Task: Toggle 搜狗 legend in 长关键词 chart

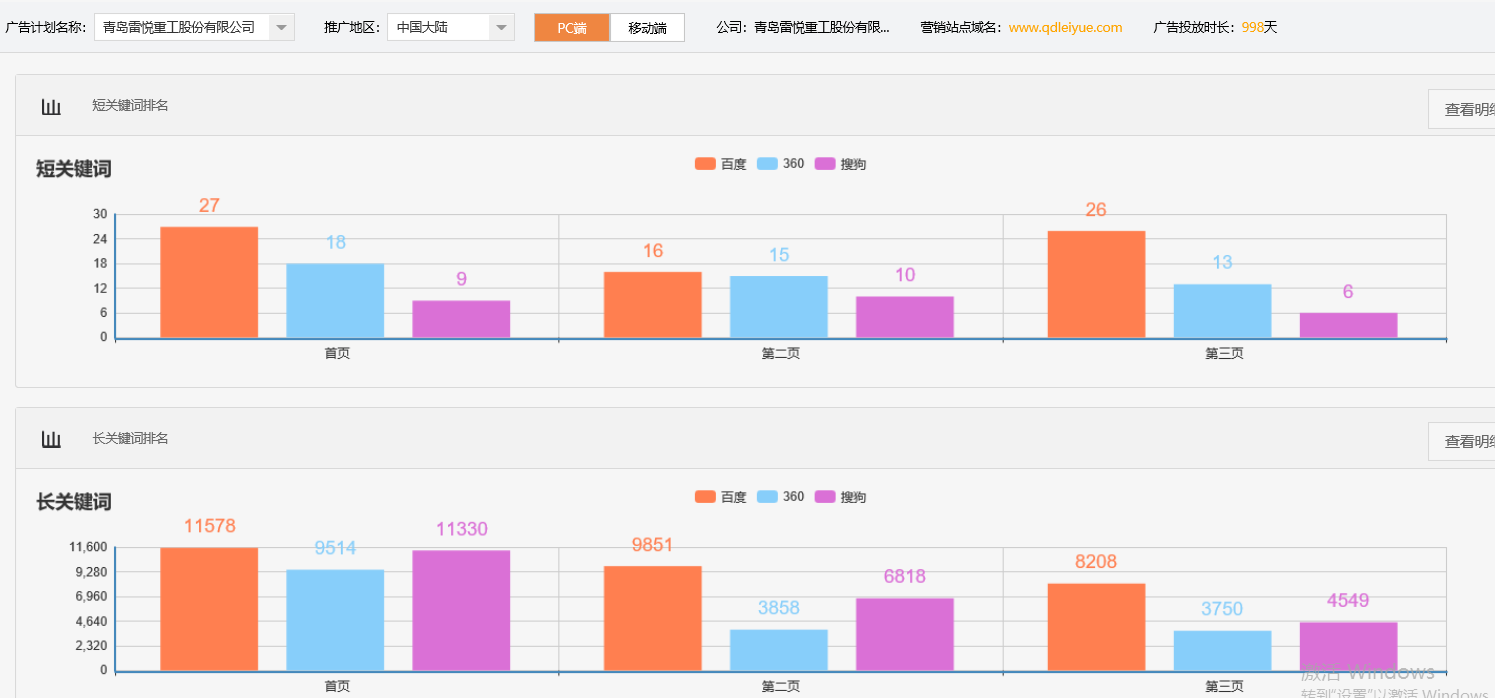Action: [840, 497]
